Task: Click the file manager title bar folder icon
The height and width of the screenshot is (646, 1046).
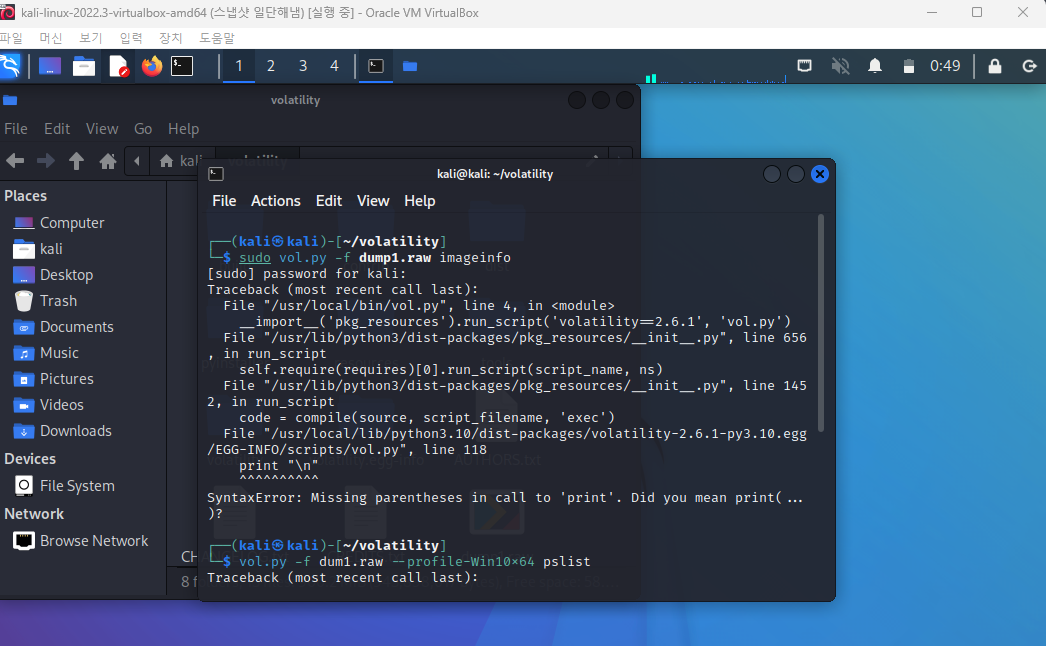Action: [10, 100]
